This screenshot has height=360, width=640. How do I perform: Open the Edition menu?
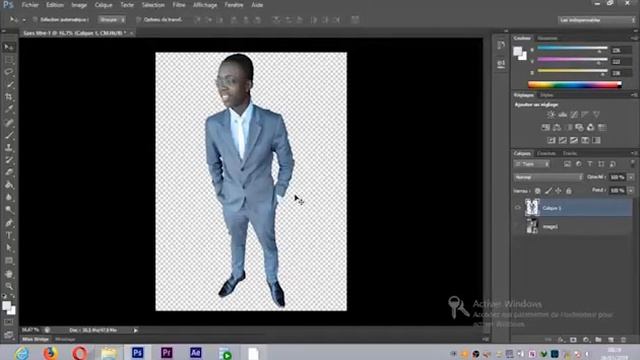coord(55,5)
